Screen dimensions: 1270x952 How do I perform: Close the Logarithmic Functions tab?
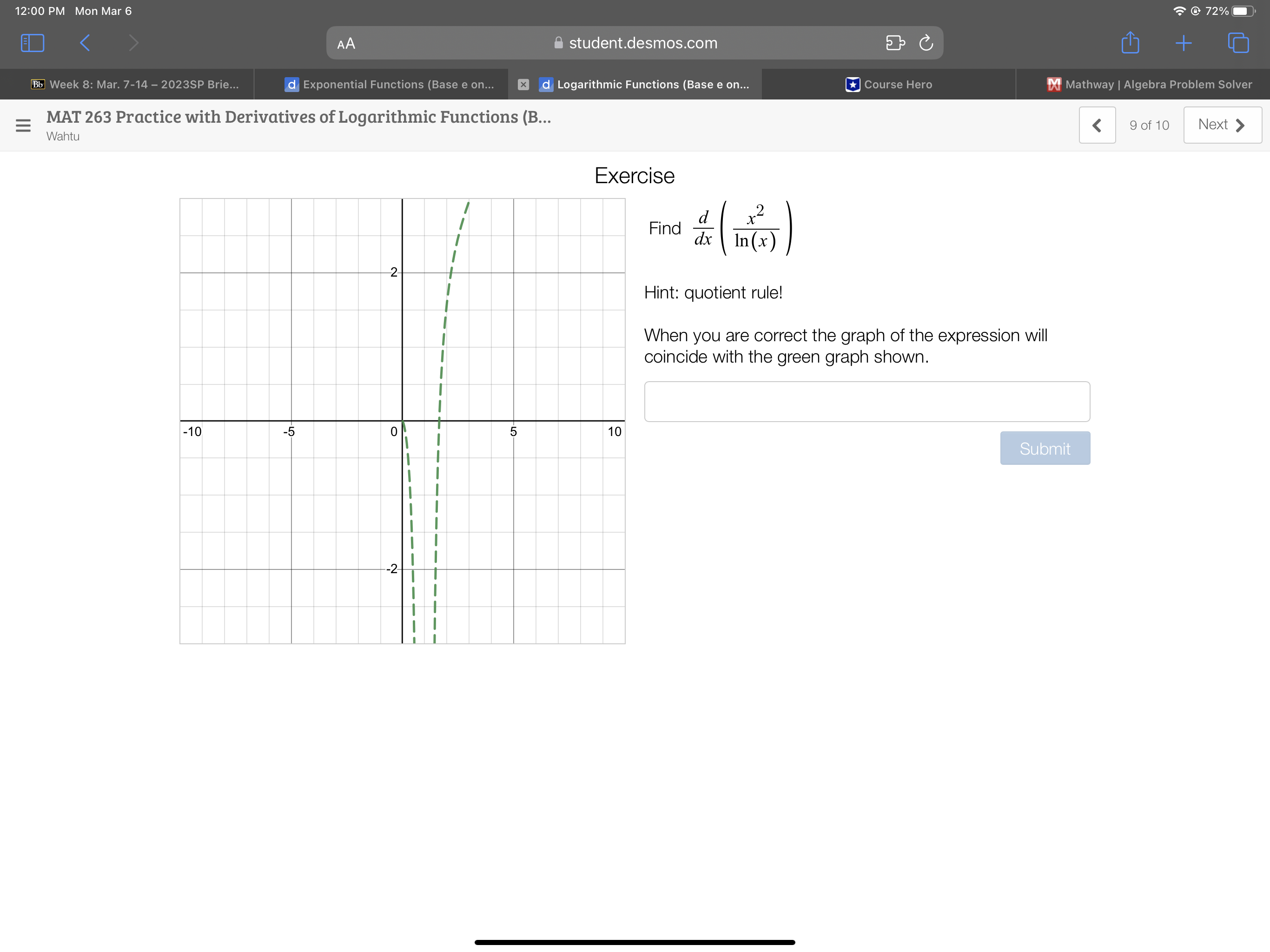click(x=523, y=84)
